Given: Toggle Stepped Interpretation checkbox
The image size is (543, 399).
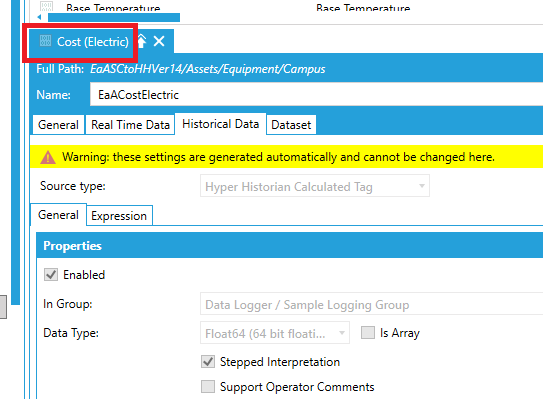Looking at the screenshot, I should (208, 362).
